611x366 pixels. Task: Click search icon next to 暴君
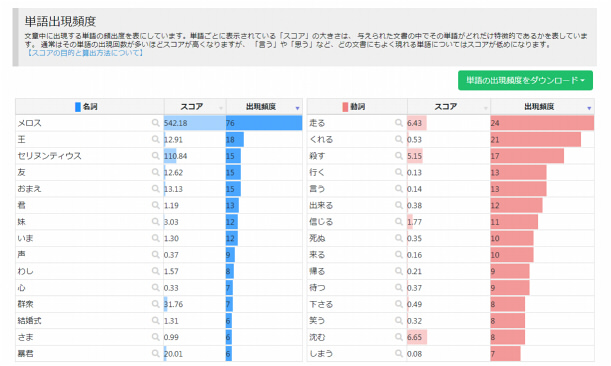point(155,353)
